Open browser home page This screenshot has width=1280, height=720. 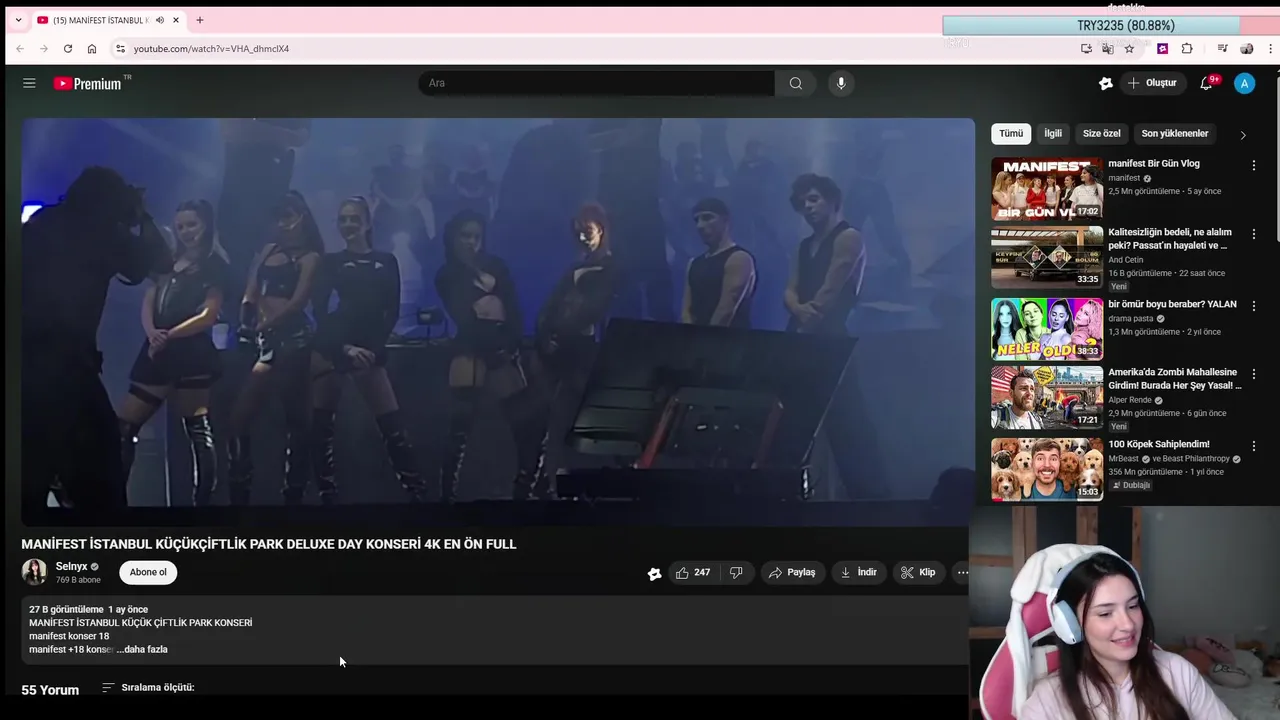click(92, 48)
